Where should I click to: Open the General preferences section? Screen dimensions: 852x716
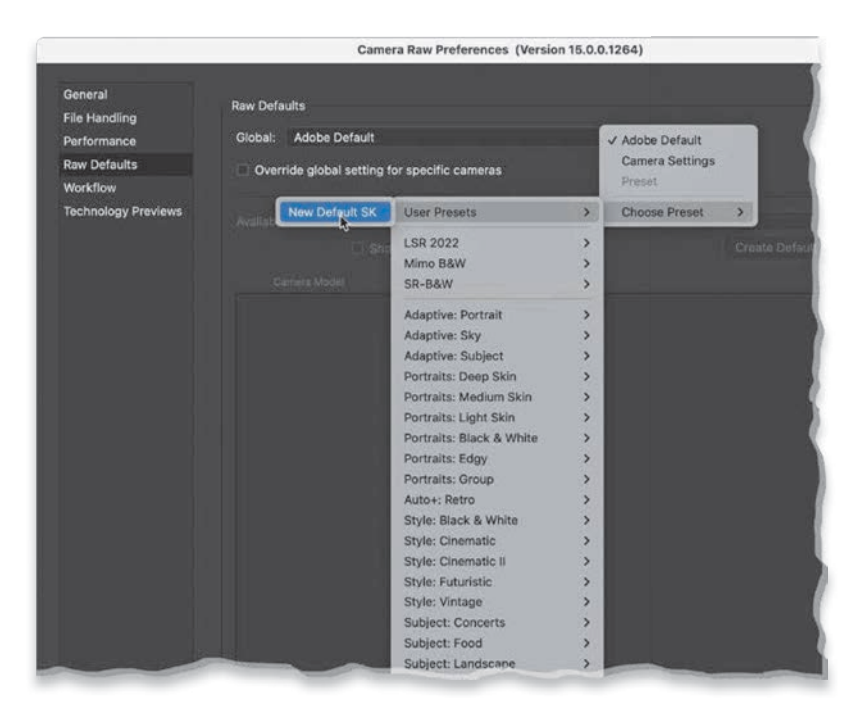pyautogui.click(x=85, y=95)
